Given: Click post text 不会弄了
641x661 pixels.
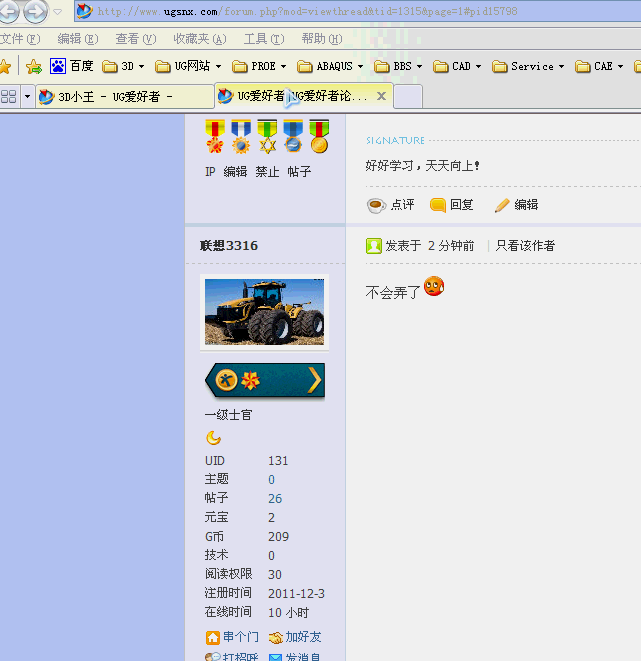Looking at the screenshot, I should click(x=393, y=292).
